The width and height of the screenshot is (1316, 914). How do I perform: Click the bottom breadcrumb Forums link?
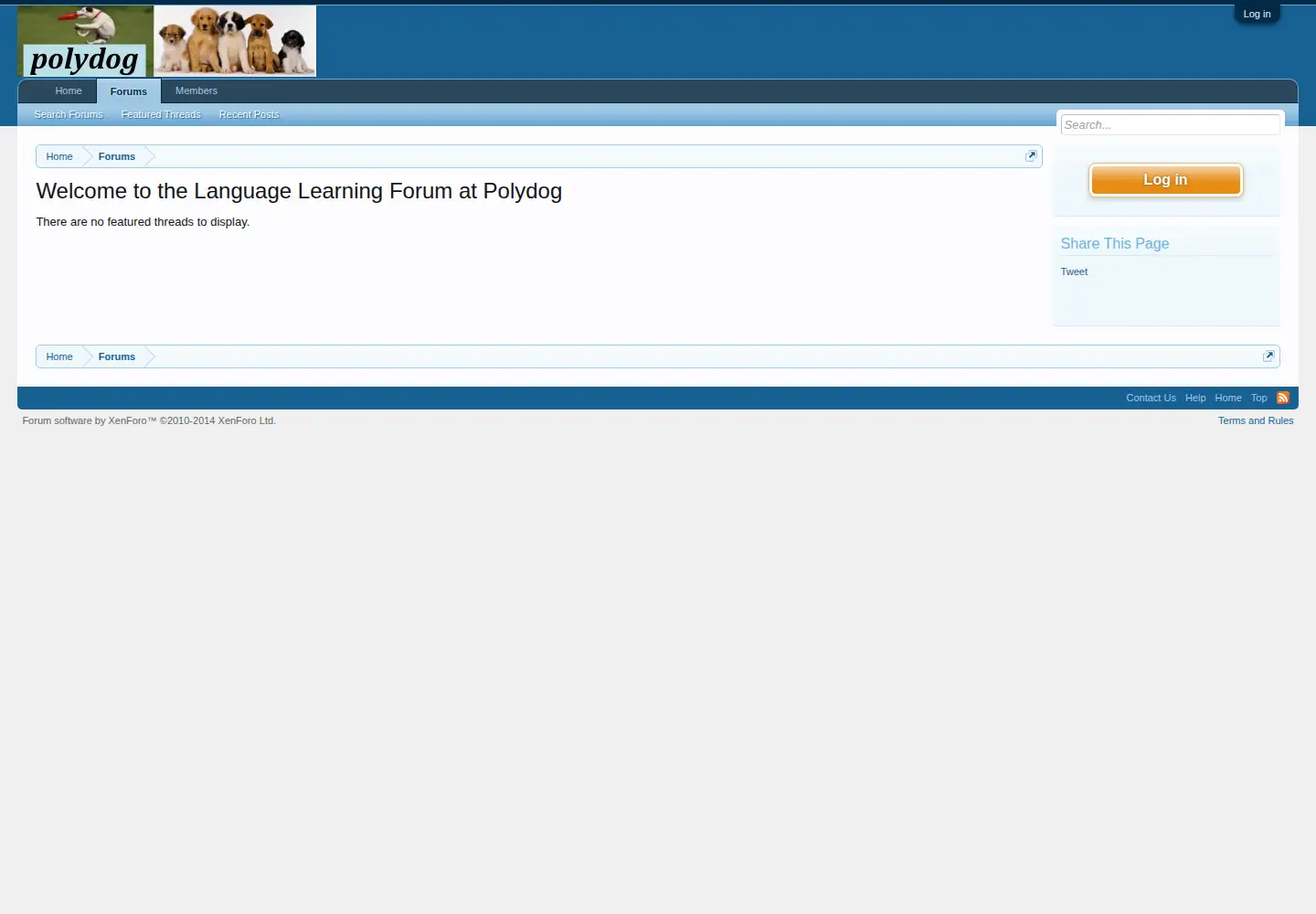[x=117, y=357]
